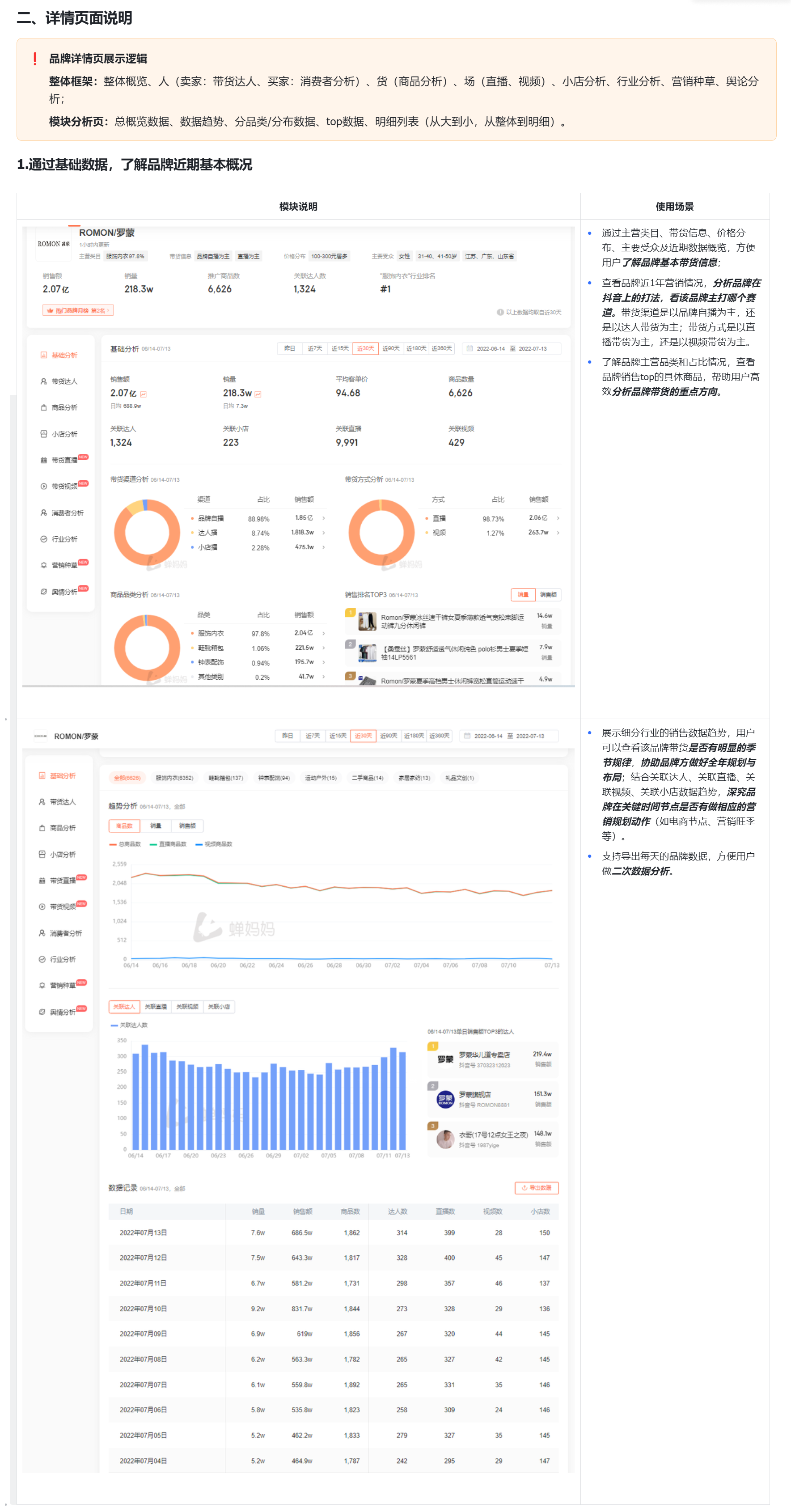Select 关联直播 chart option
791x1512 pixels.
156,1007
